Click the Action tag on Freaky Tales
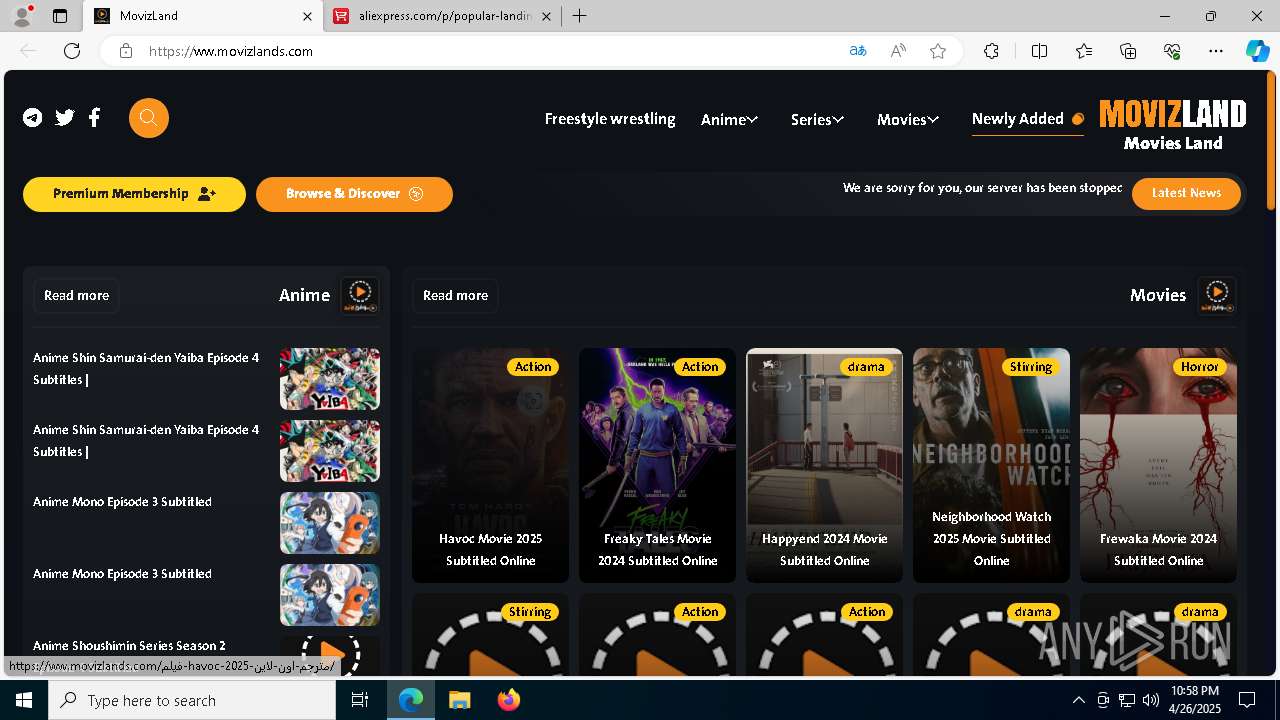 pyautogui.click(x=700, y=367)
